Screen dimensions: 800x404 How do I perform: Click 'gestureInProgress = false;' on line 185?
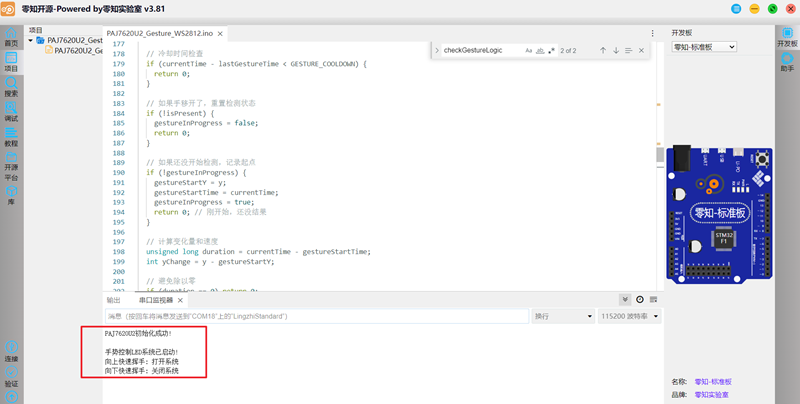(x=206, y=123)
